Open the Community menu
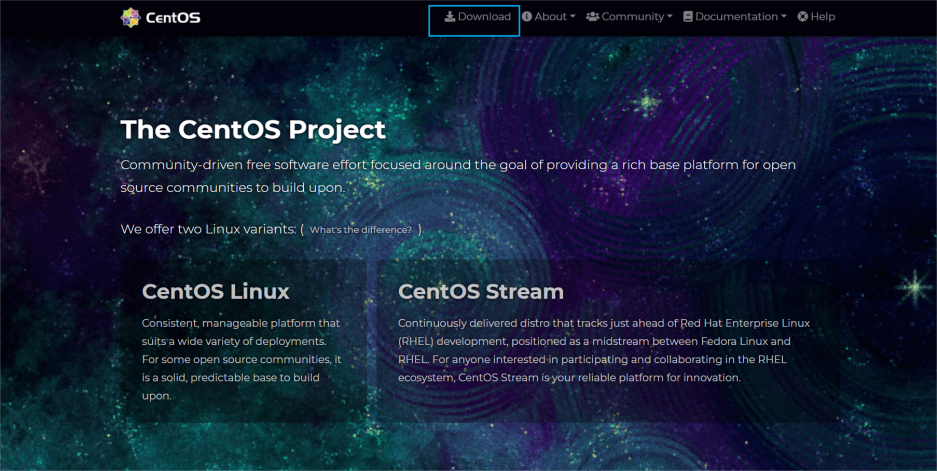The image size is (937, 471). tap(629, 17)
